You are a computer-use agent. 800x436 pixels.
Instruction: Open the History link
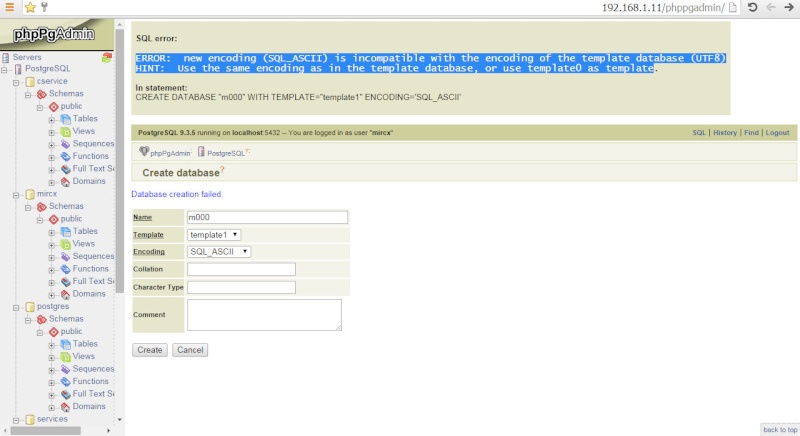pyautogui.click(x=724, y=133)
